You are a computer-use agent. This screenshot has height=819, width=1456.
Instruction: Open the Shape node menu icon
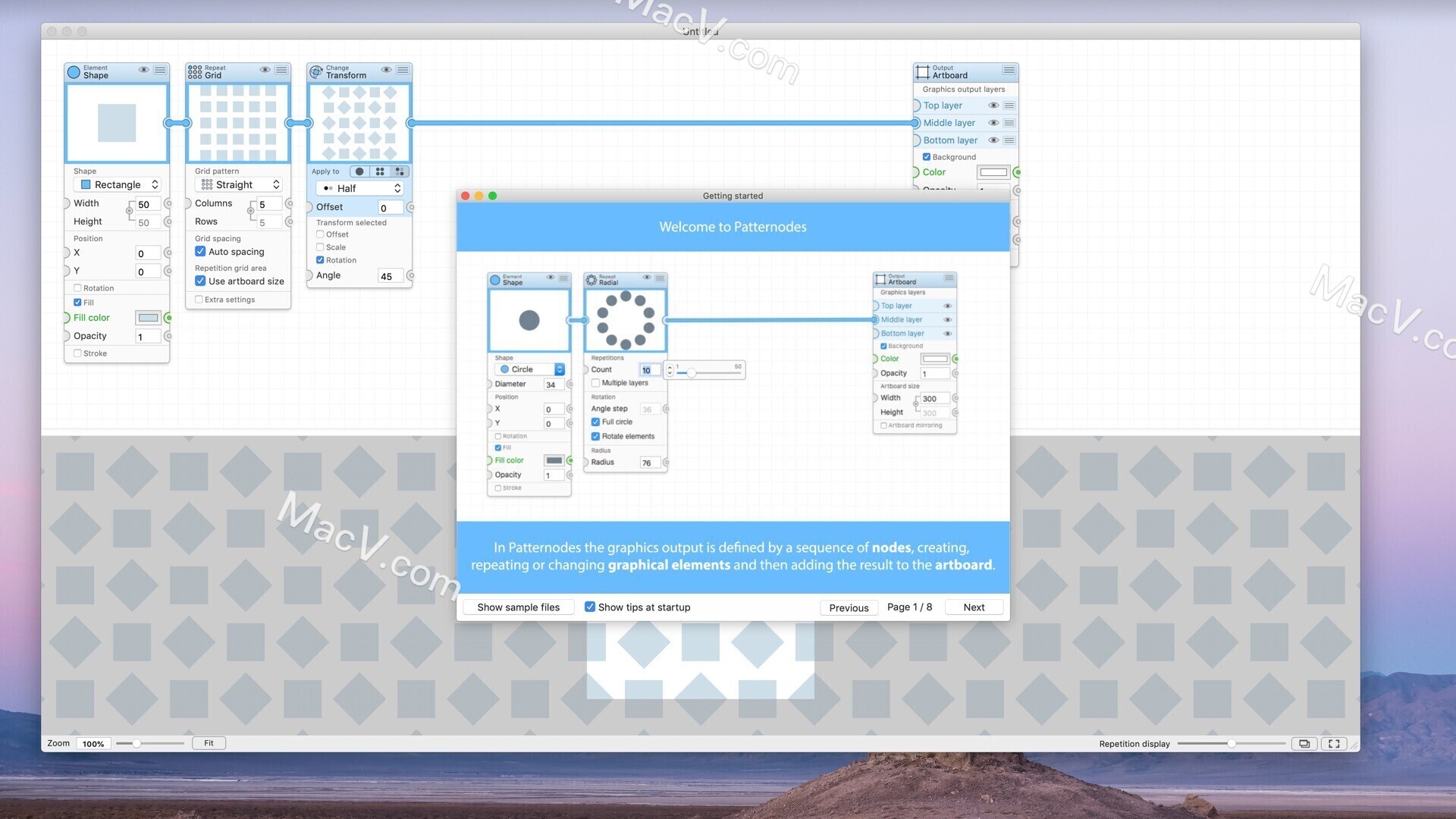[160, 70]
